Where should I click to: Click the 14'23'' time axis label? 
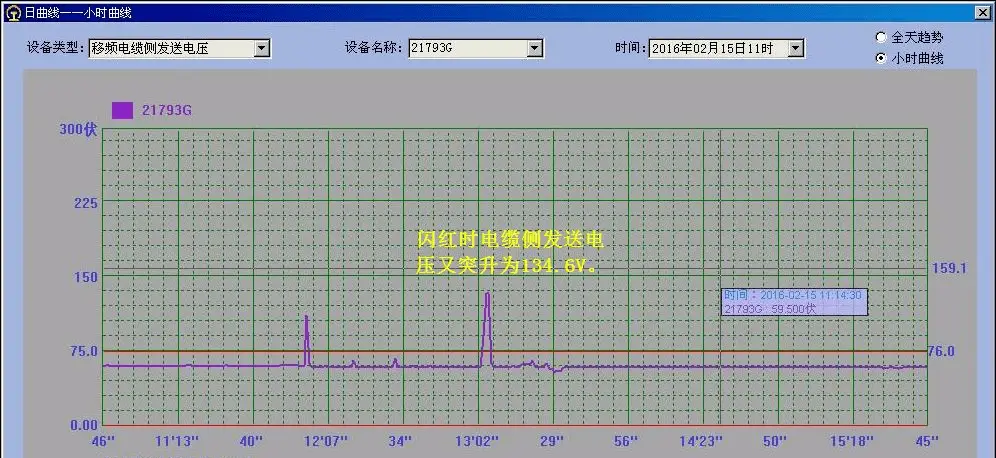point(701,441)
